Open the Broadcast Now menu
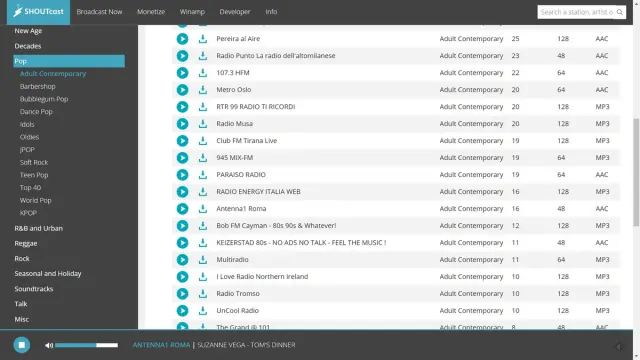 pos(99,12)
